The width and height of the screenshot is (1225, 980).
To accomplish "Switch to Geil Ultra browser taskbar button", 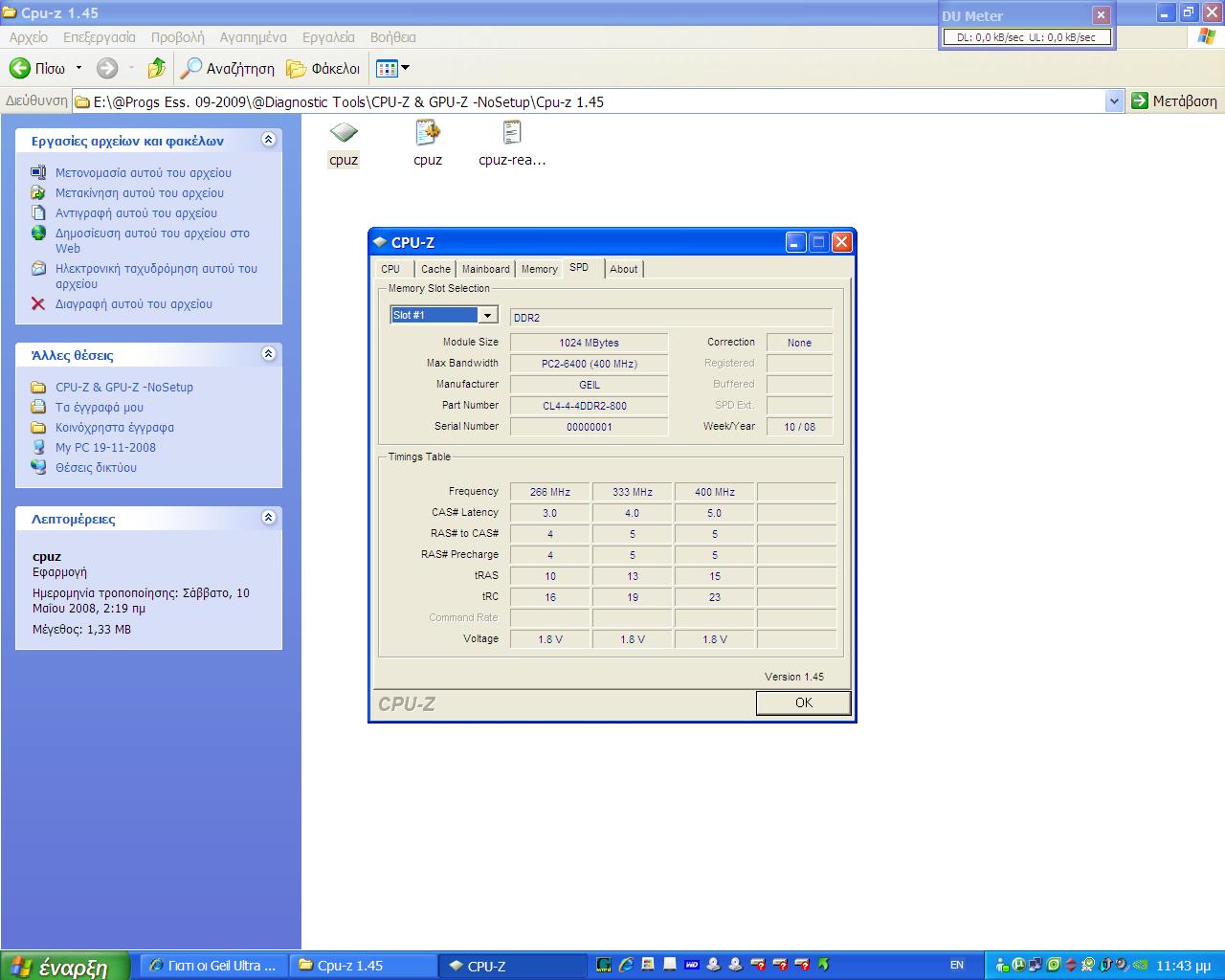I will [x=213, y=966].
